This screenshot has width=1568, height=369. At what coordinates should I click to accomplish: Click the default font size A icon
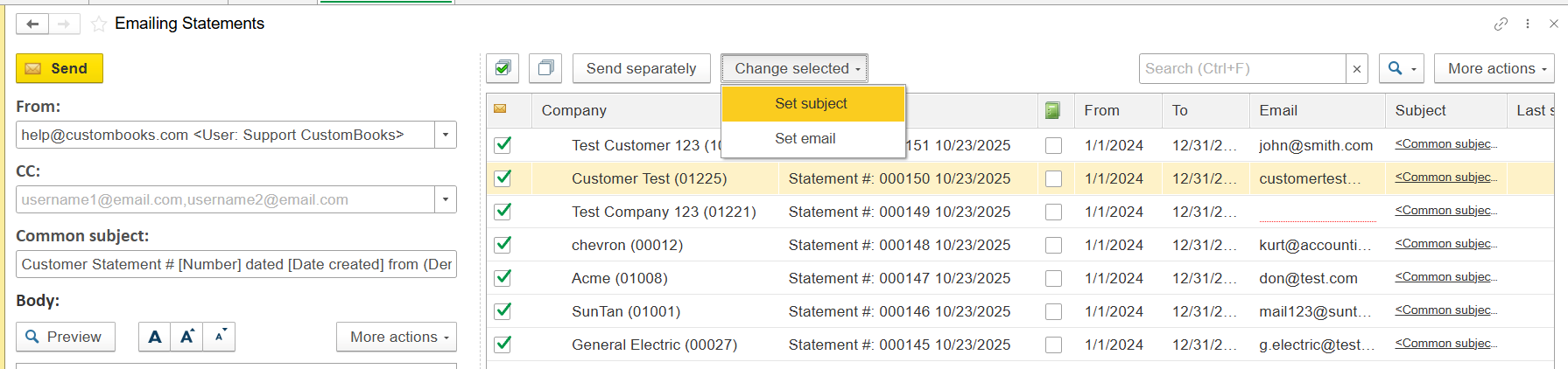(155, 337)
